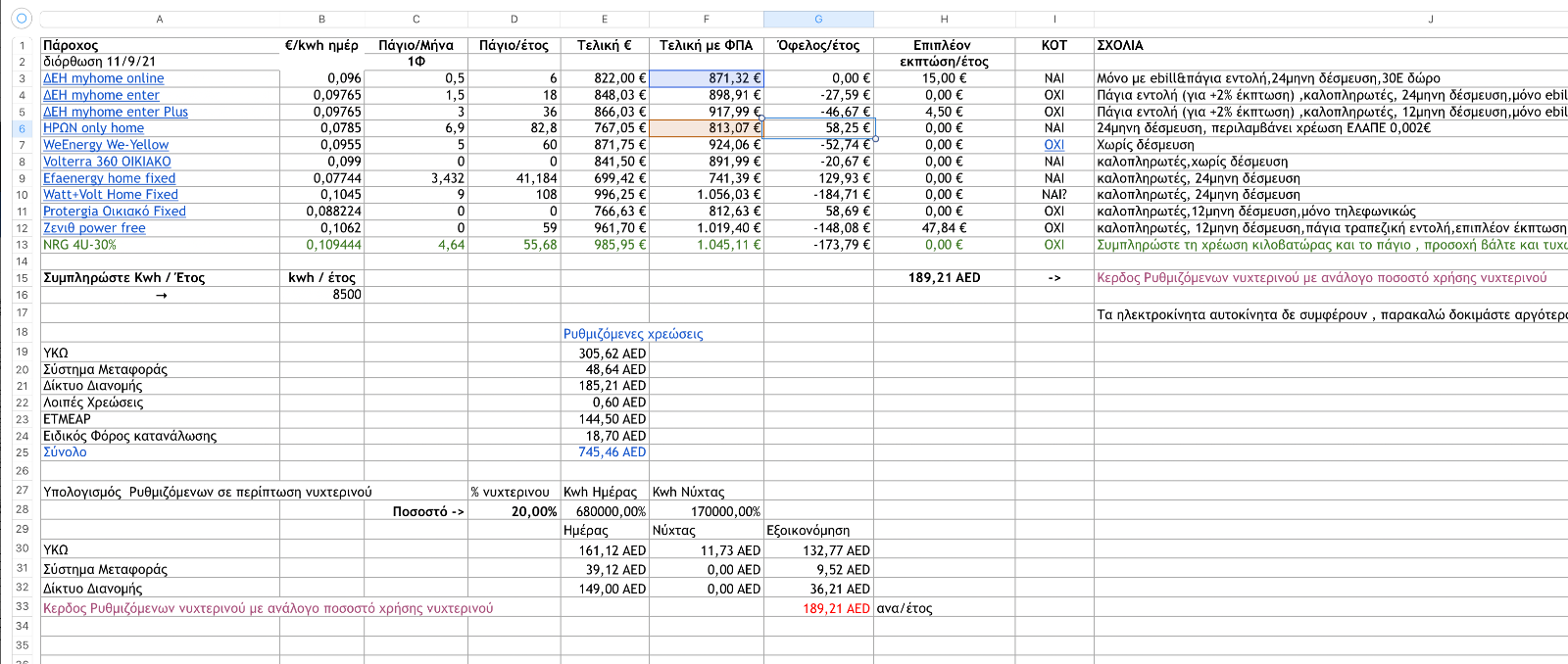Select column J header

click(x=1431, y=19)
